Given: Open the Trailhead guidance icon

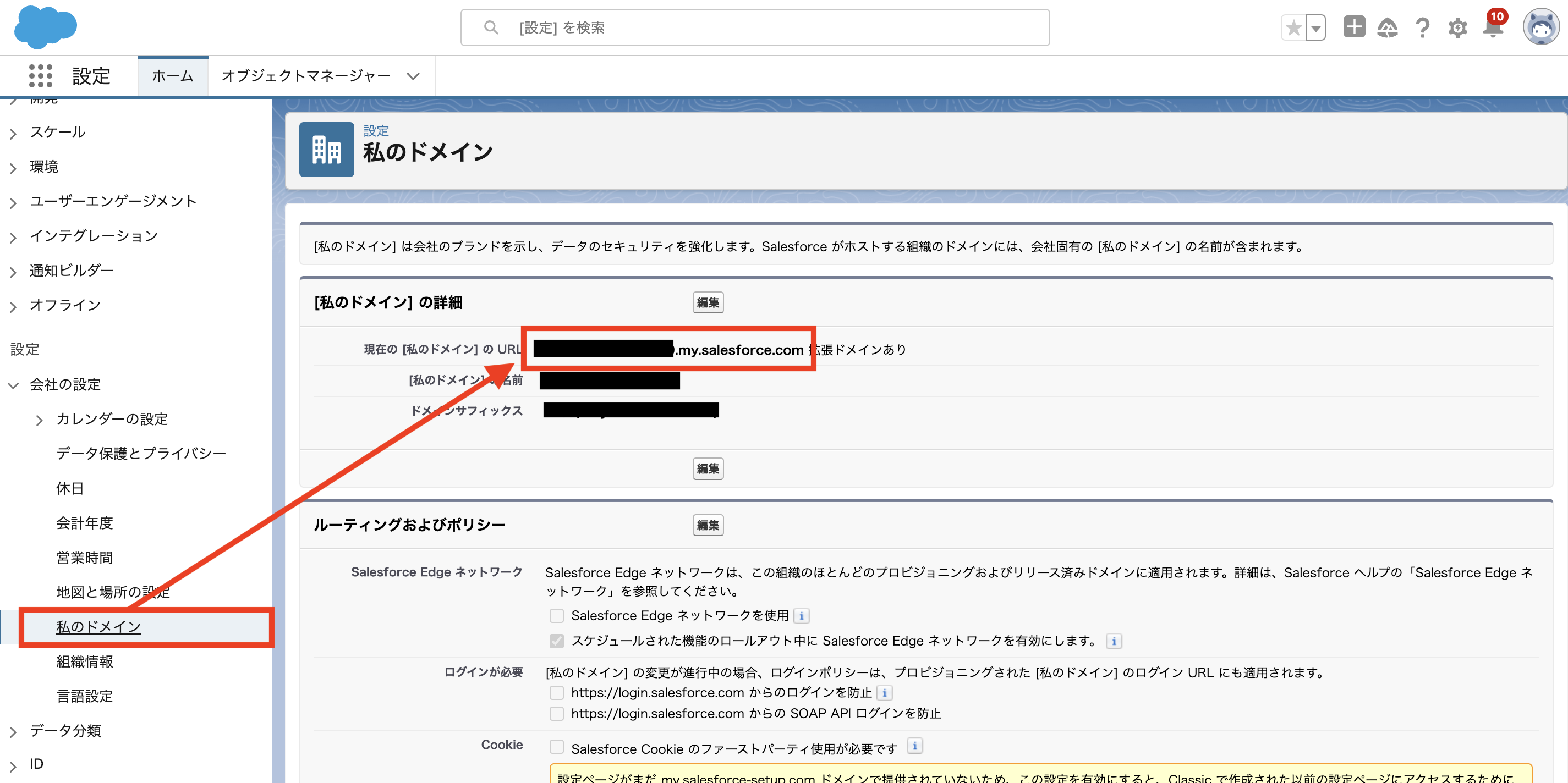Looking at the screenshot, I should click(x=1389, y=27).
